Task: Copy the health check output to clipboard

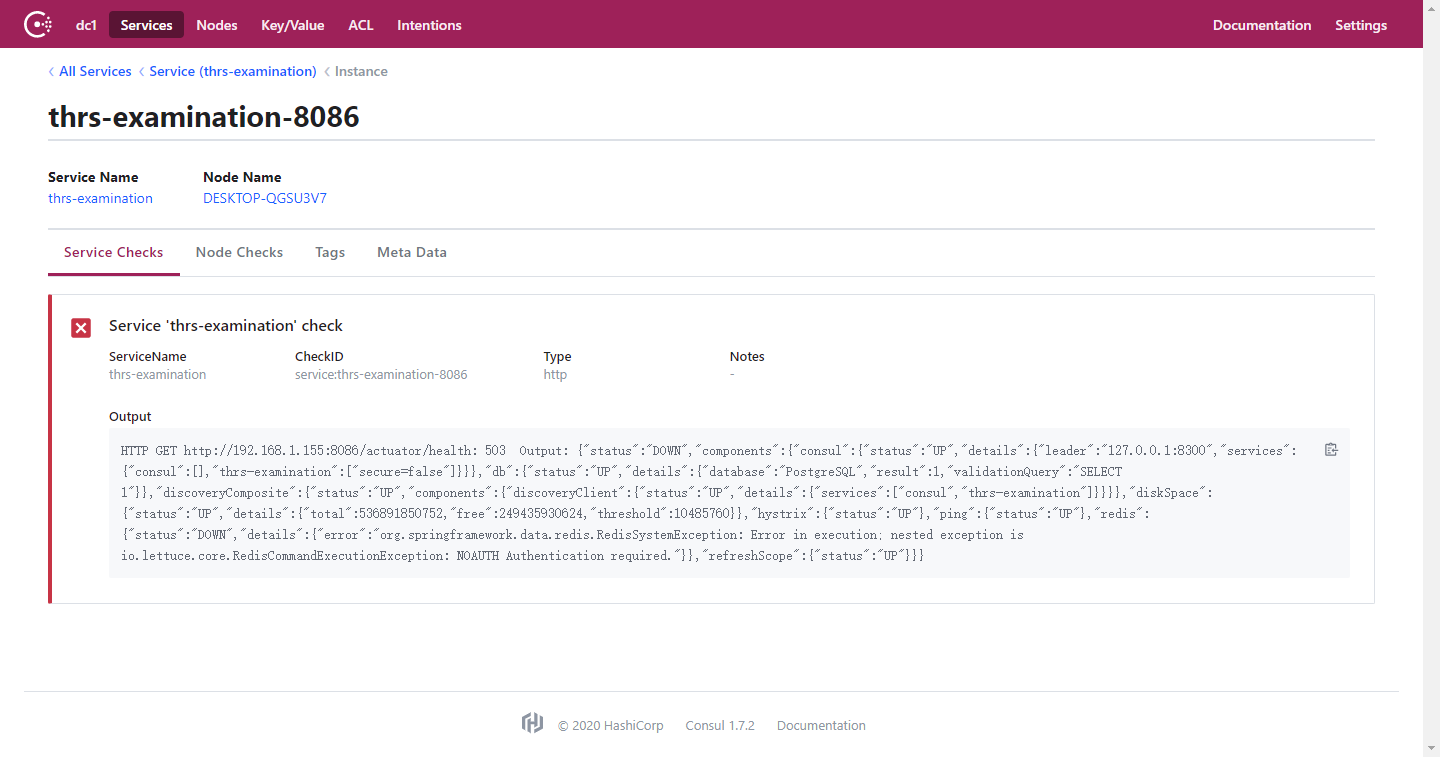Action: tap(1330, 450)
